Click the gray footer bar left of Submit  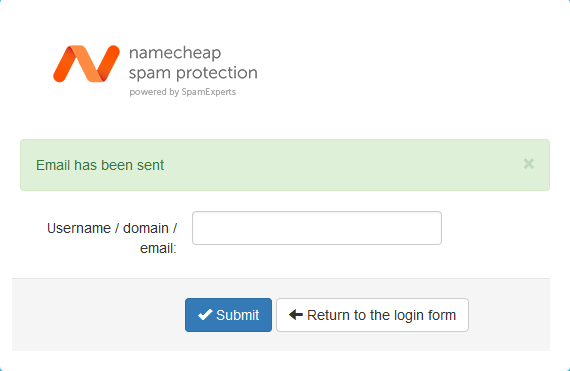[x=98, y=315]
